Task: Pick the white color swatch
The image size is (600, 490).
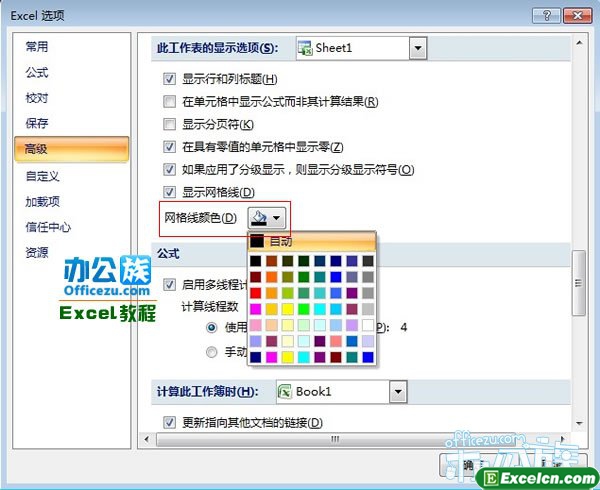Action: 368,325
